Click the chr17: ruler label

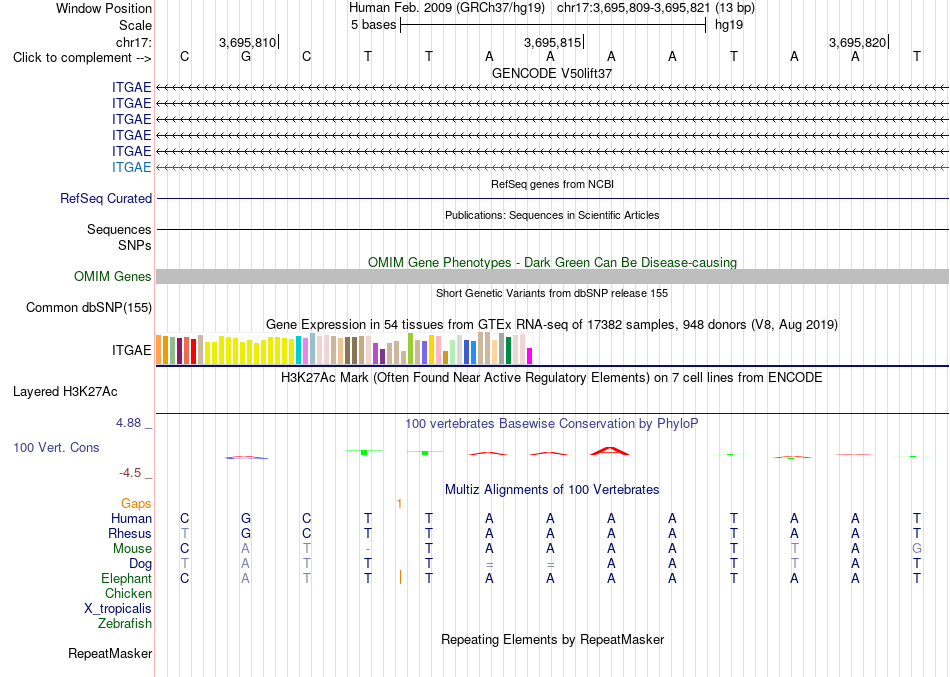(x=133, y=42)
